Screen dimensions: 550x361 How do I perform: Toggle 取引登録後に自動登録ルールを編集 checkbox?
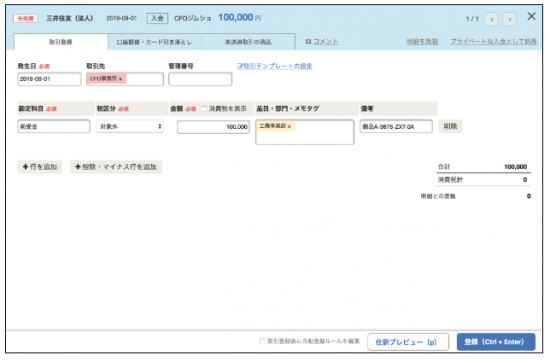262,341
